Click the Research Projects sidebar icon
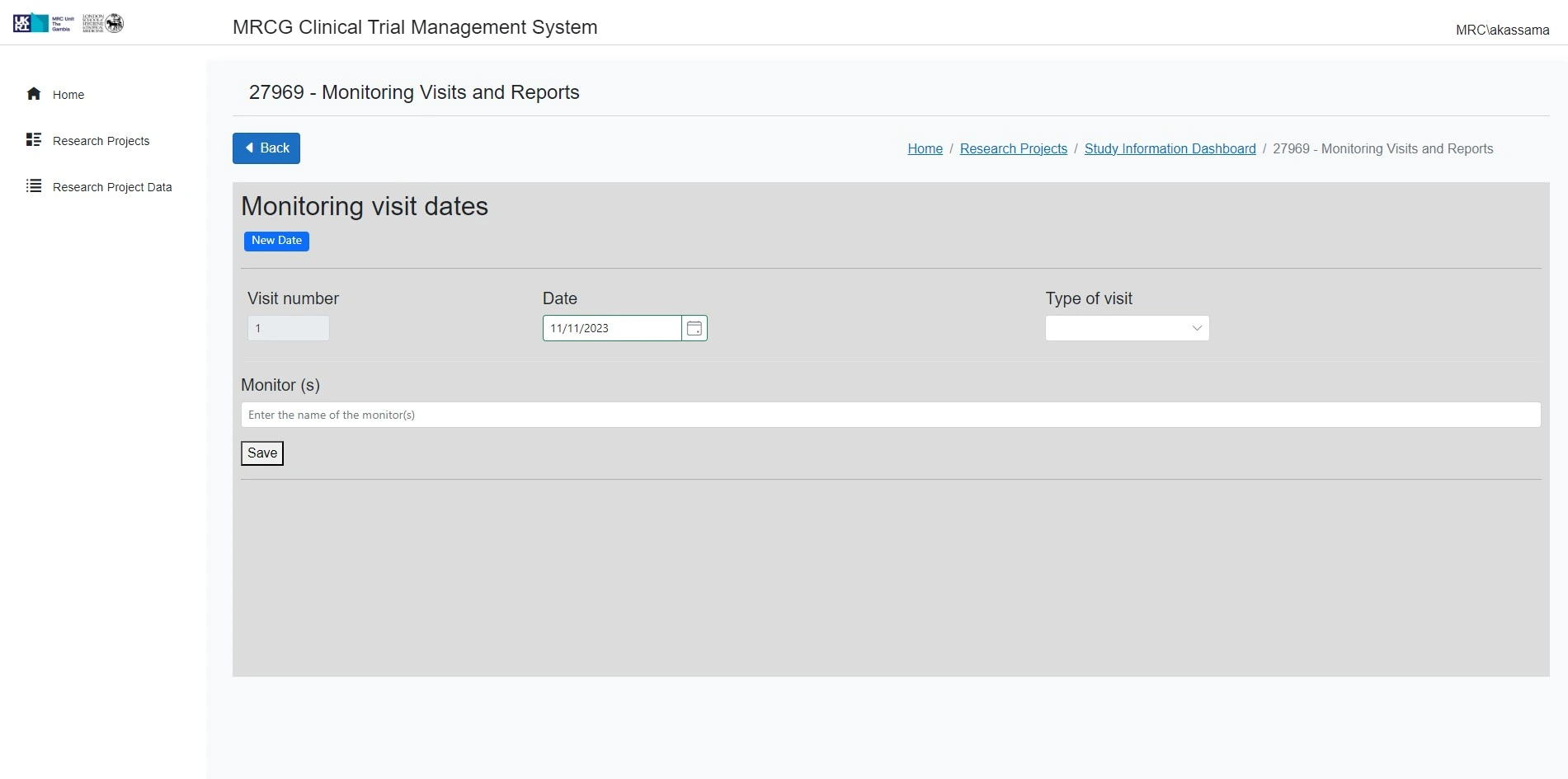Viewport: 1568px width, 779px height. point(34,140)
